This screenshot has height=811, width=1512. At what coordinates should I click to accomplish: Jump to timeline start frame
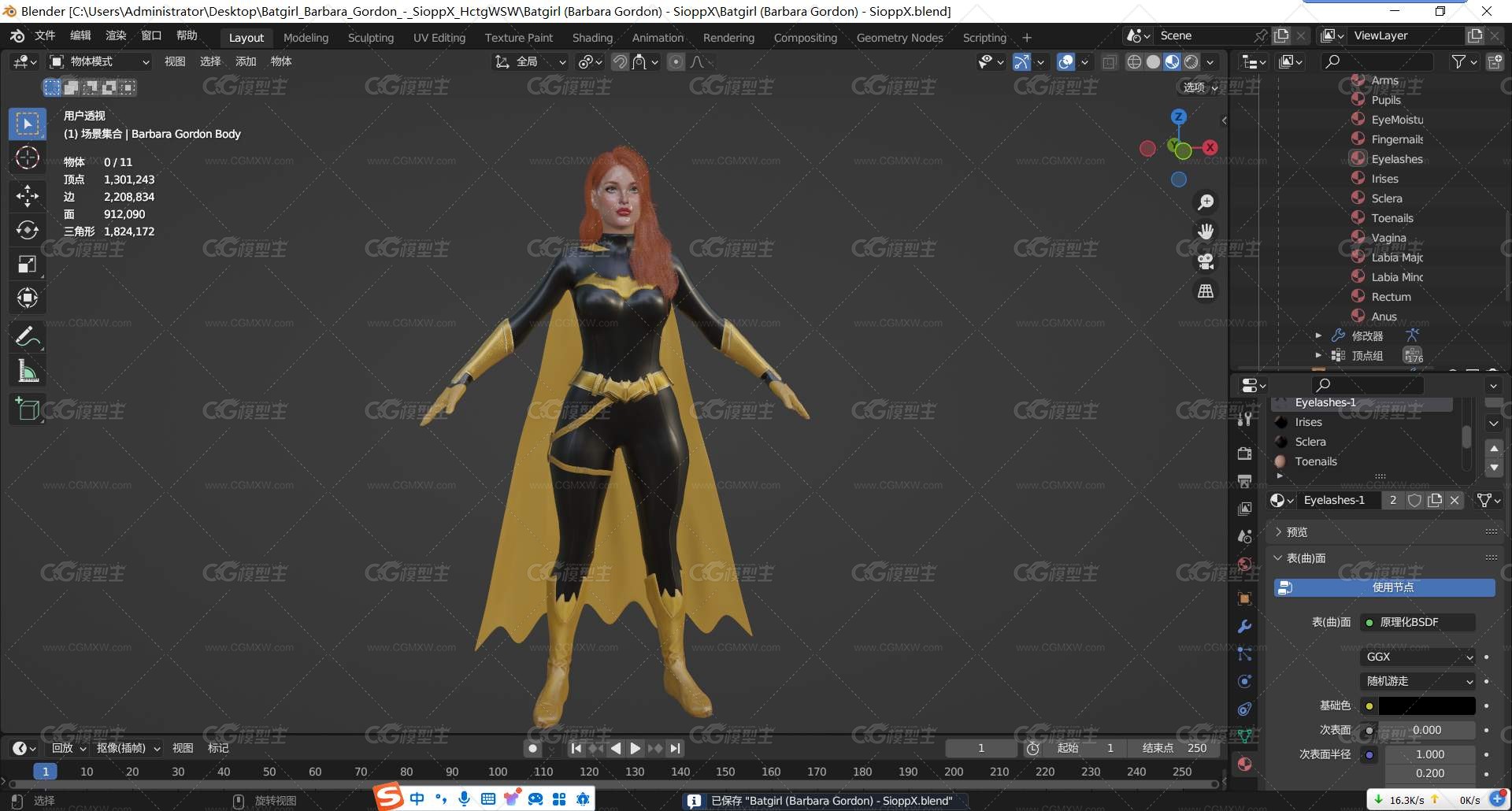[x=576, y=749]
